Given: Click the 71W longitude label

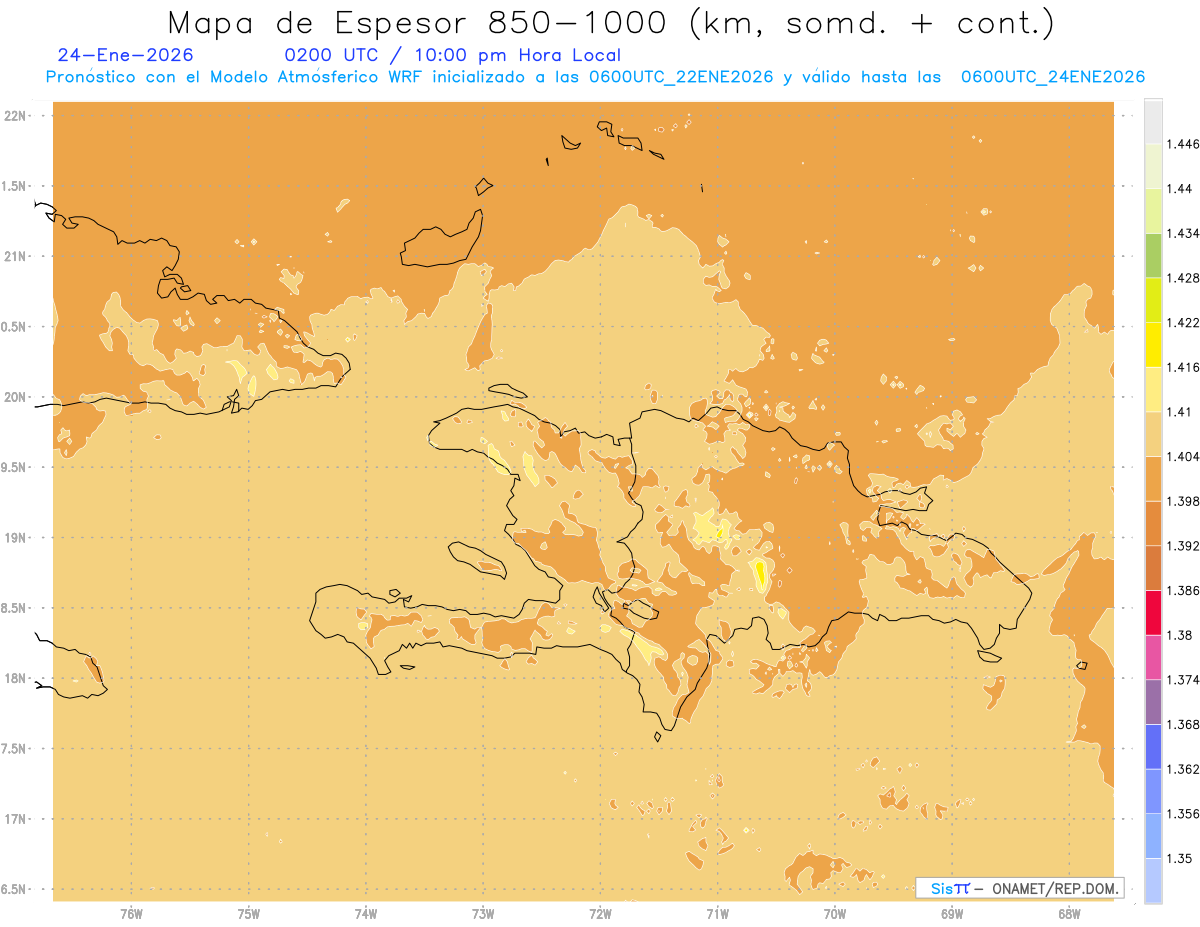Looking at the screenshot, I should pos(718,913).
